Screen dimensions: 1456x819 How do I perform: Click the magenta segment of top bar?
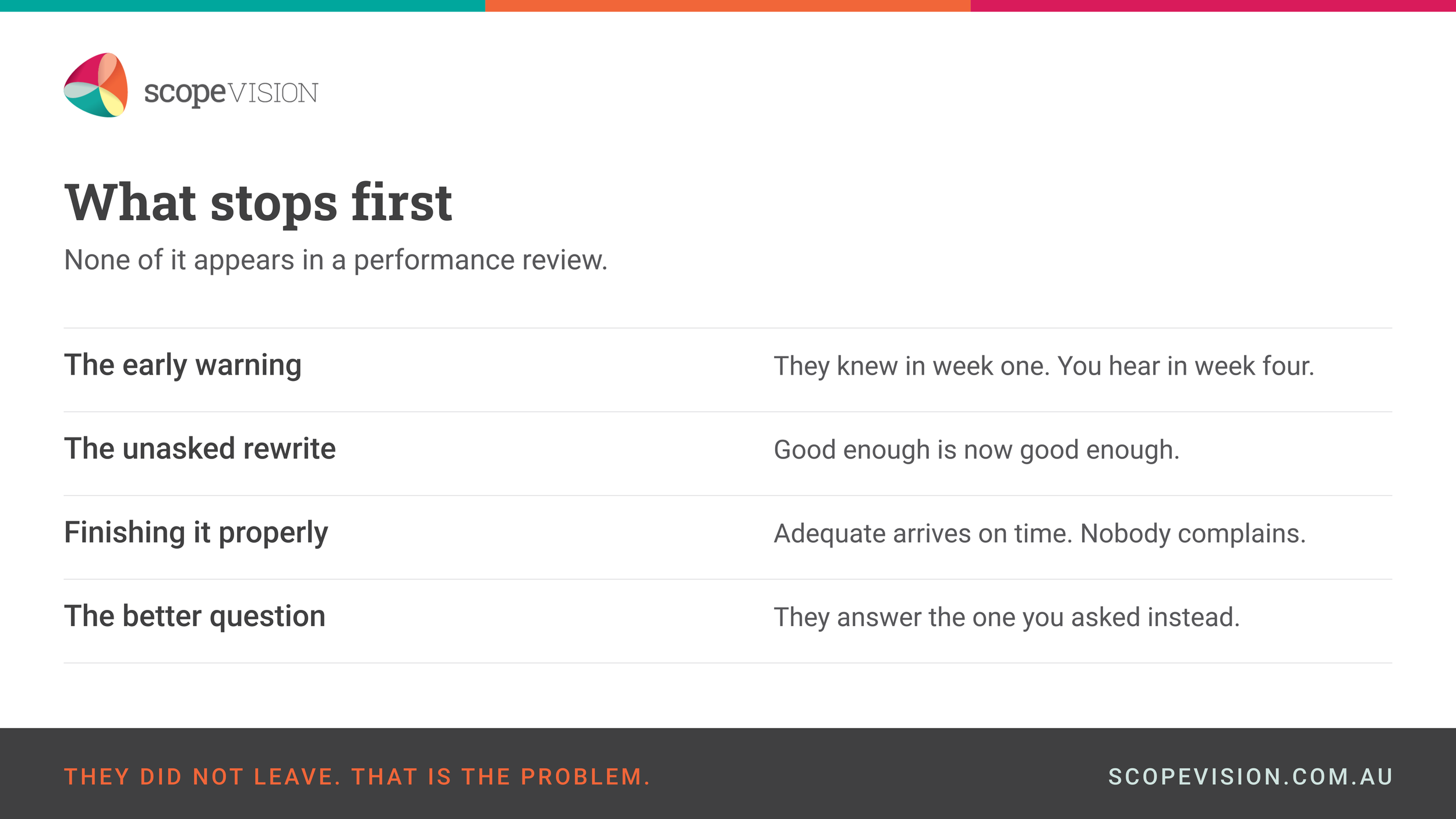(x=1213, y=6)
